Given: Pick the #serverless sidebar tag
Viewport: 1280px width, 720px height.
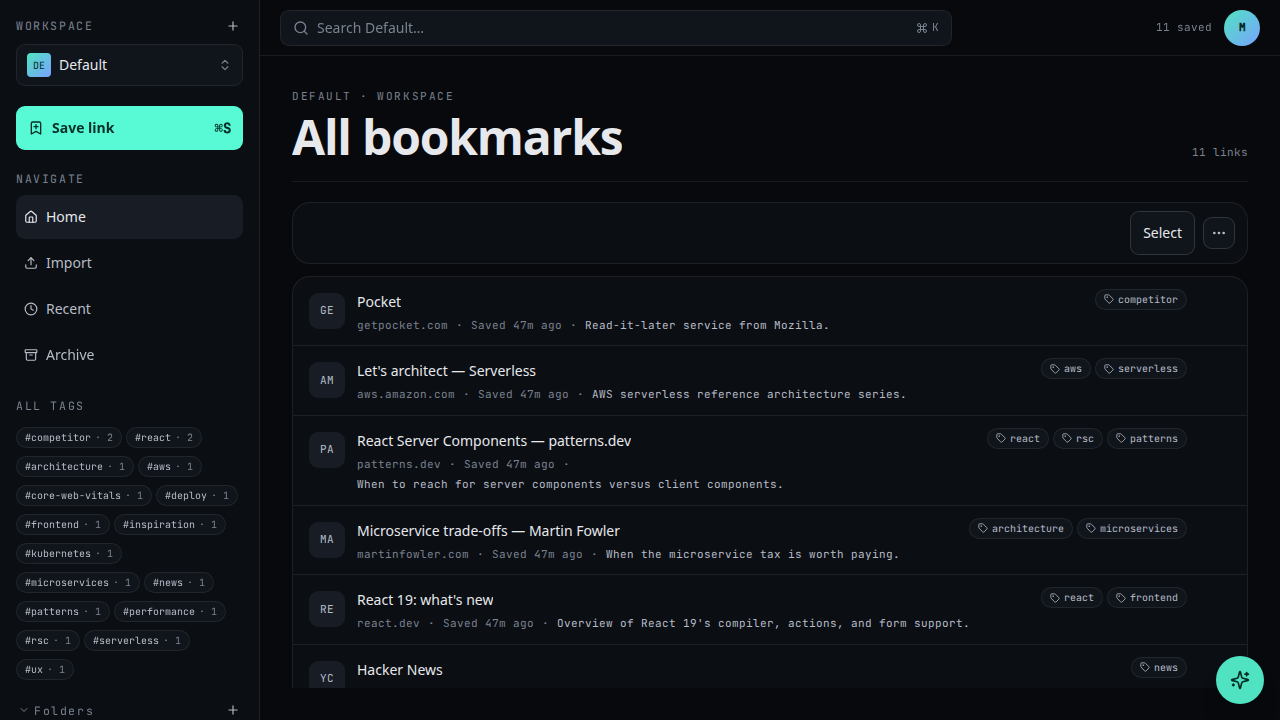Looking at the screenshot, I should (137, 641).
